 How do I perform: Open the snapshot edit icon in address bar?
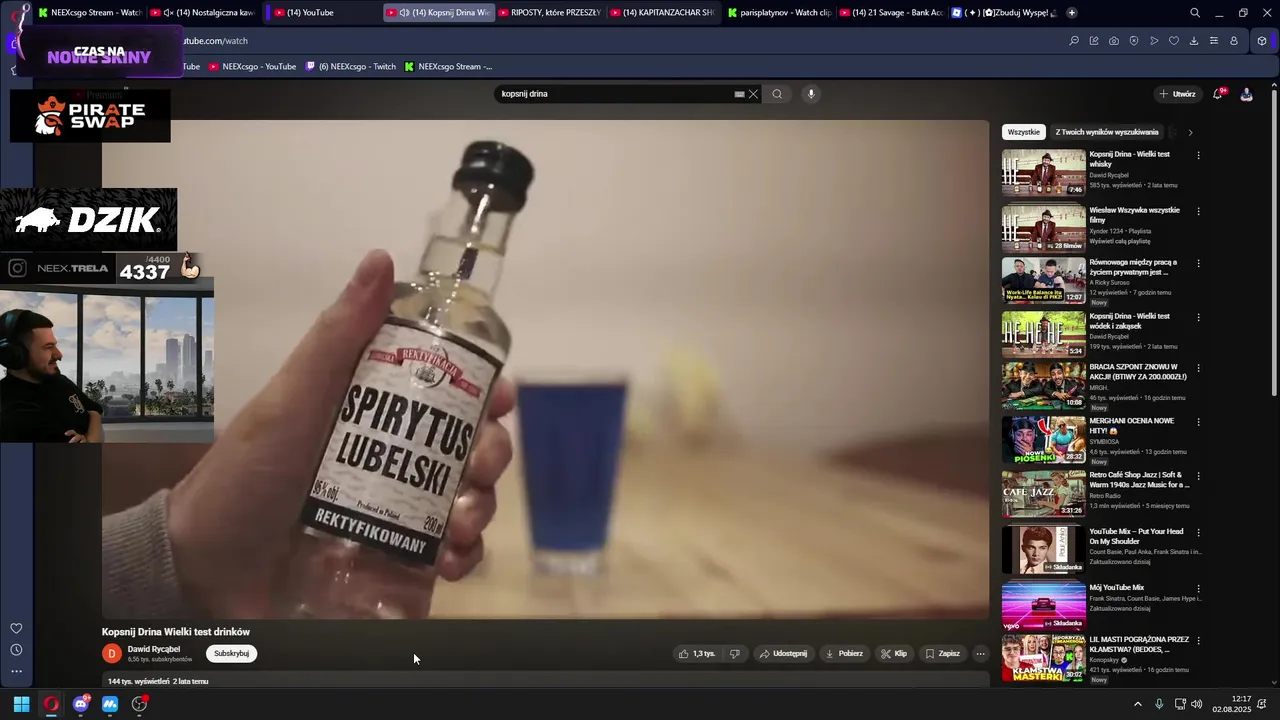click(x=1094, y=41)
